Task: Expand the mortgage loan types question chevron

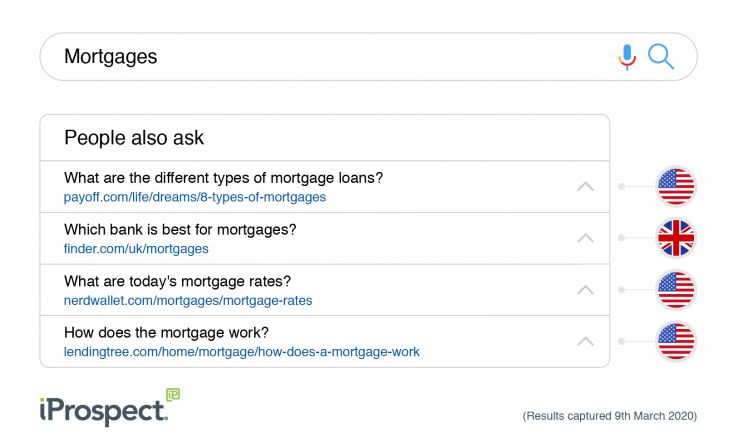Action: click(586, 187)
